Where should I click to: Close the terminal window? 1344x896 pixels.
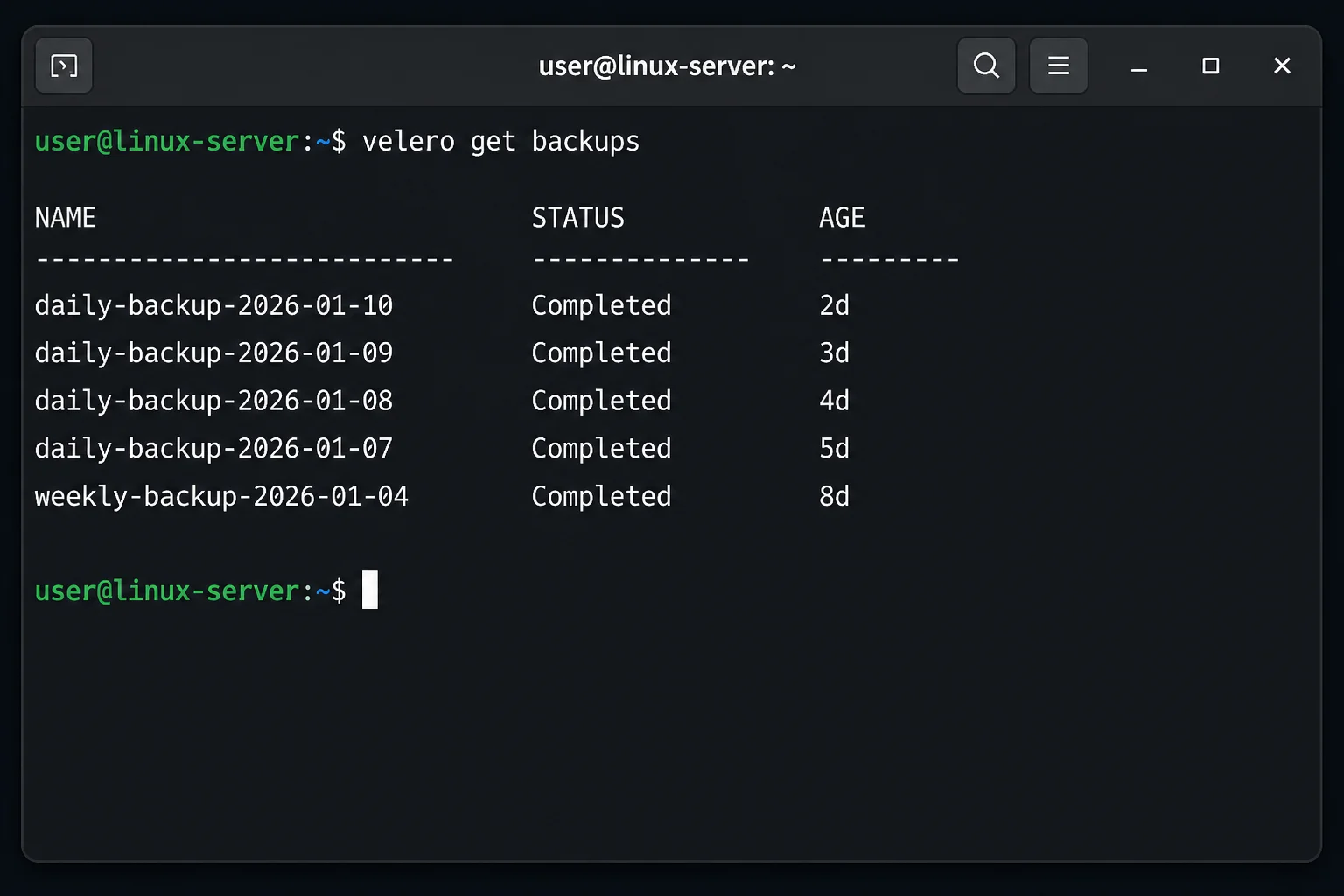(1282, 66)
